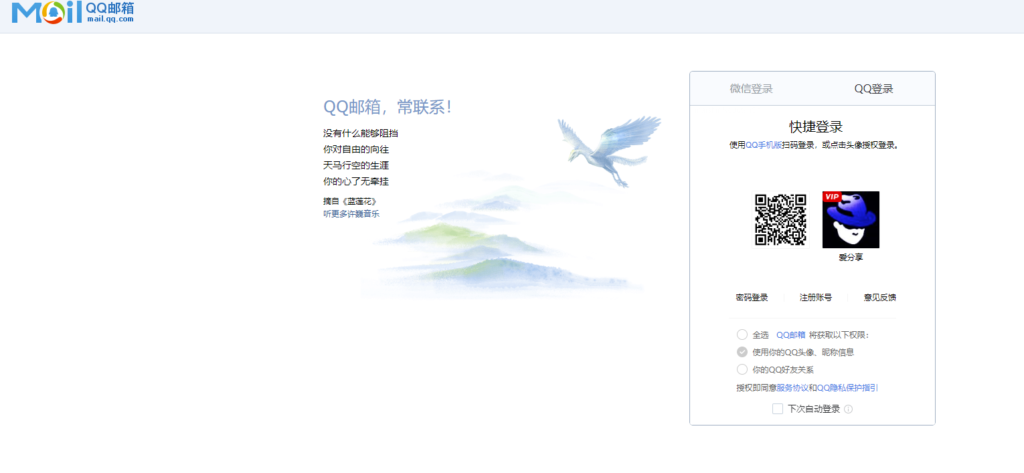The height and width of the screenshot is (473, 1024).
Task: Open 意见反馈 link
Action: (x=880, y=297)
